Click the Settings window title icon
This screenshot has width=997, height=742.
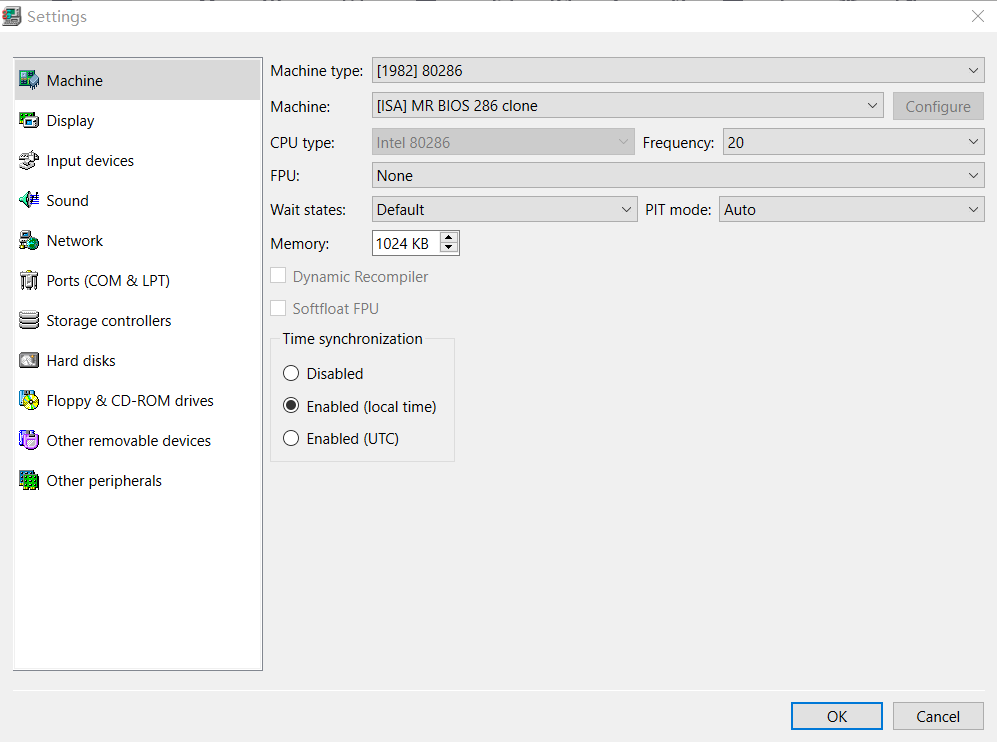pos(11,17)
